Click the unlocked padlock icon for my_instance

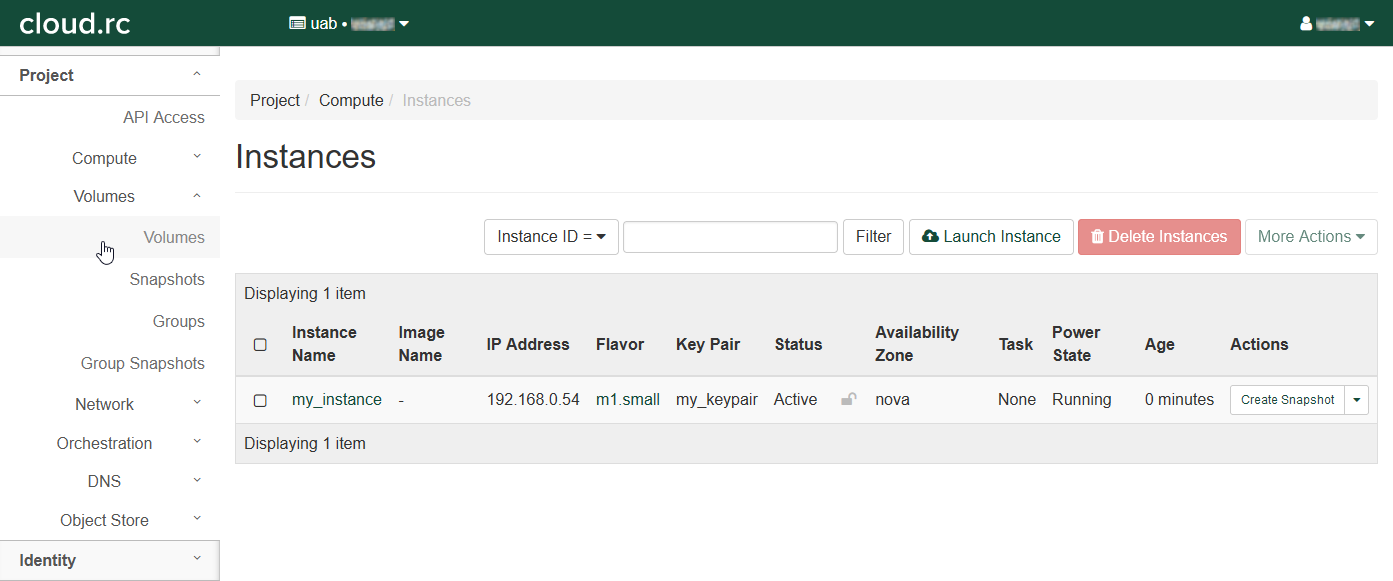point(848,400)
